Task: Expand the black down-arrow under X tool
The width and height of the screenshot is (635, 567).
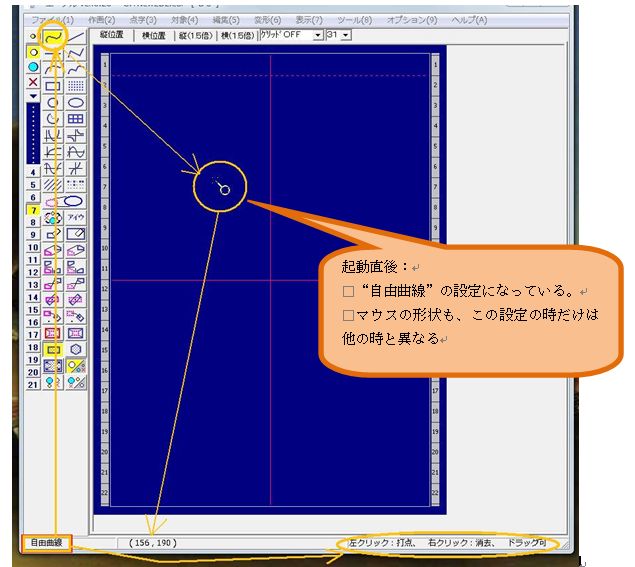Action: click(x=33, y=97)
